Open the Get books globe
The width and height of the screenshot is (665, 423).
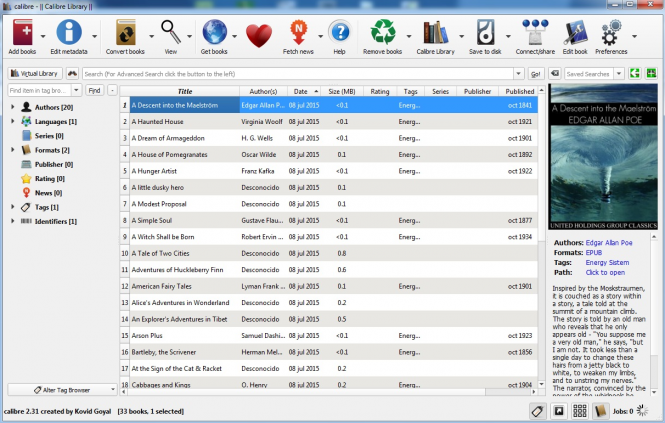214,32
